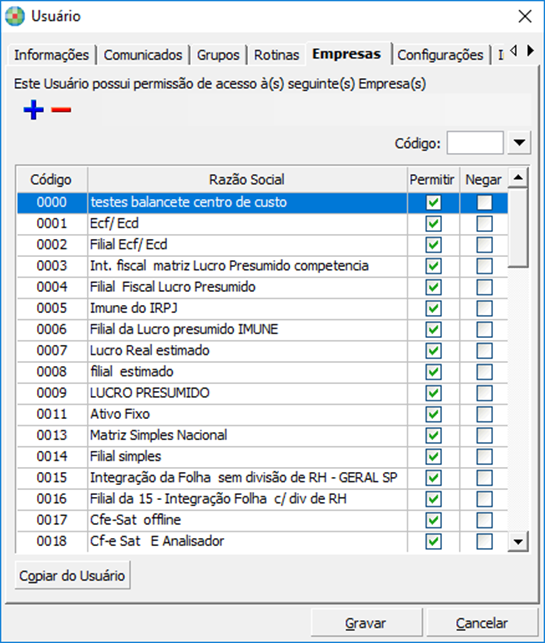Toggle Permitir for company 0015

pyautogui.click(x=433, y=478)
